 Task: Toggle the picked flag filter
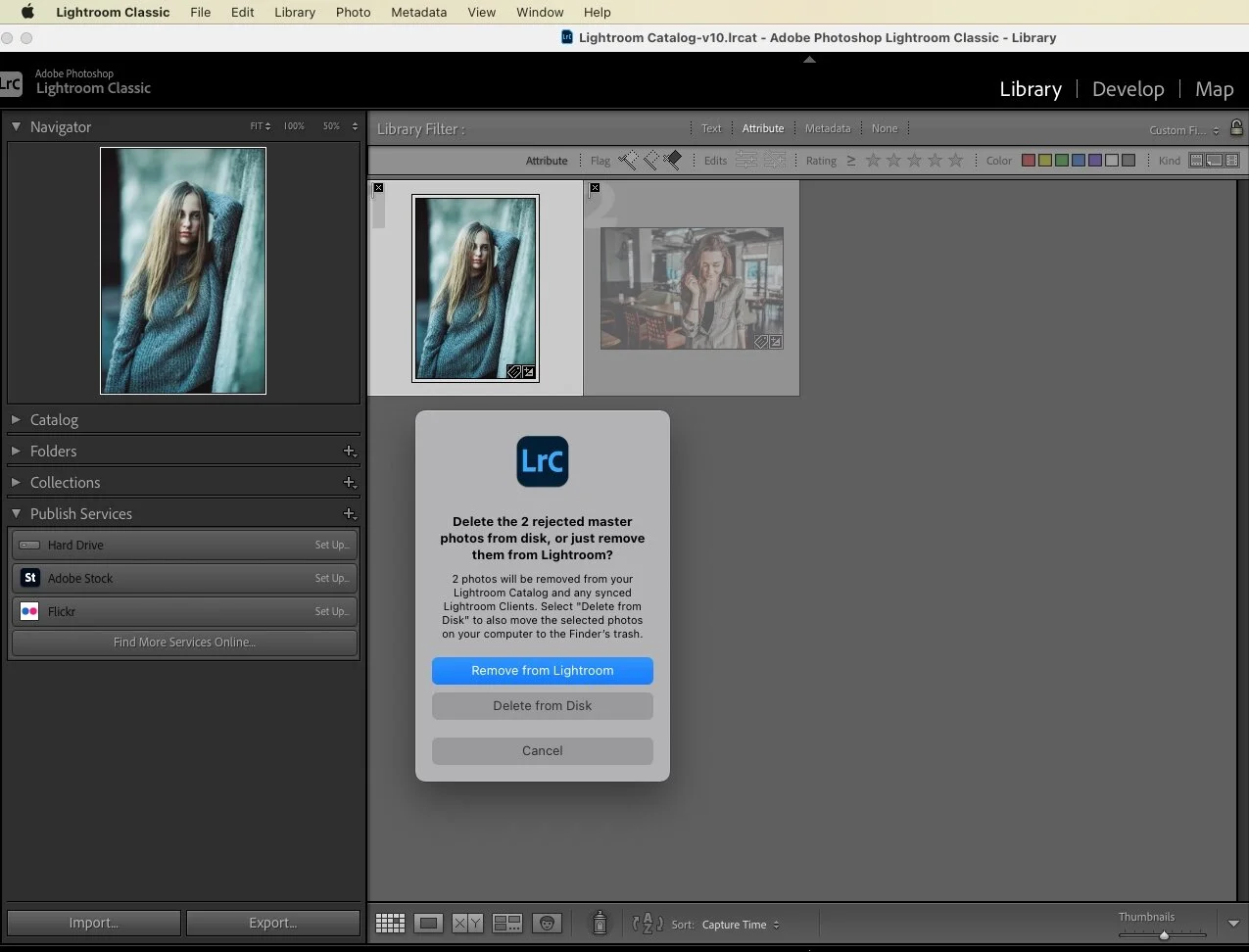(627, 160)
